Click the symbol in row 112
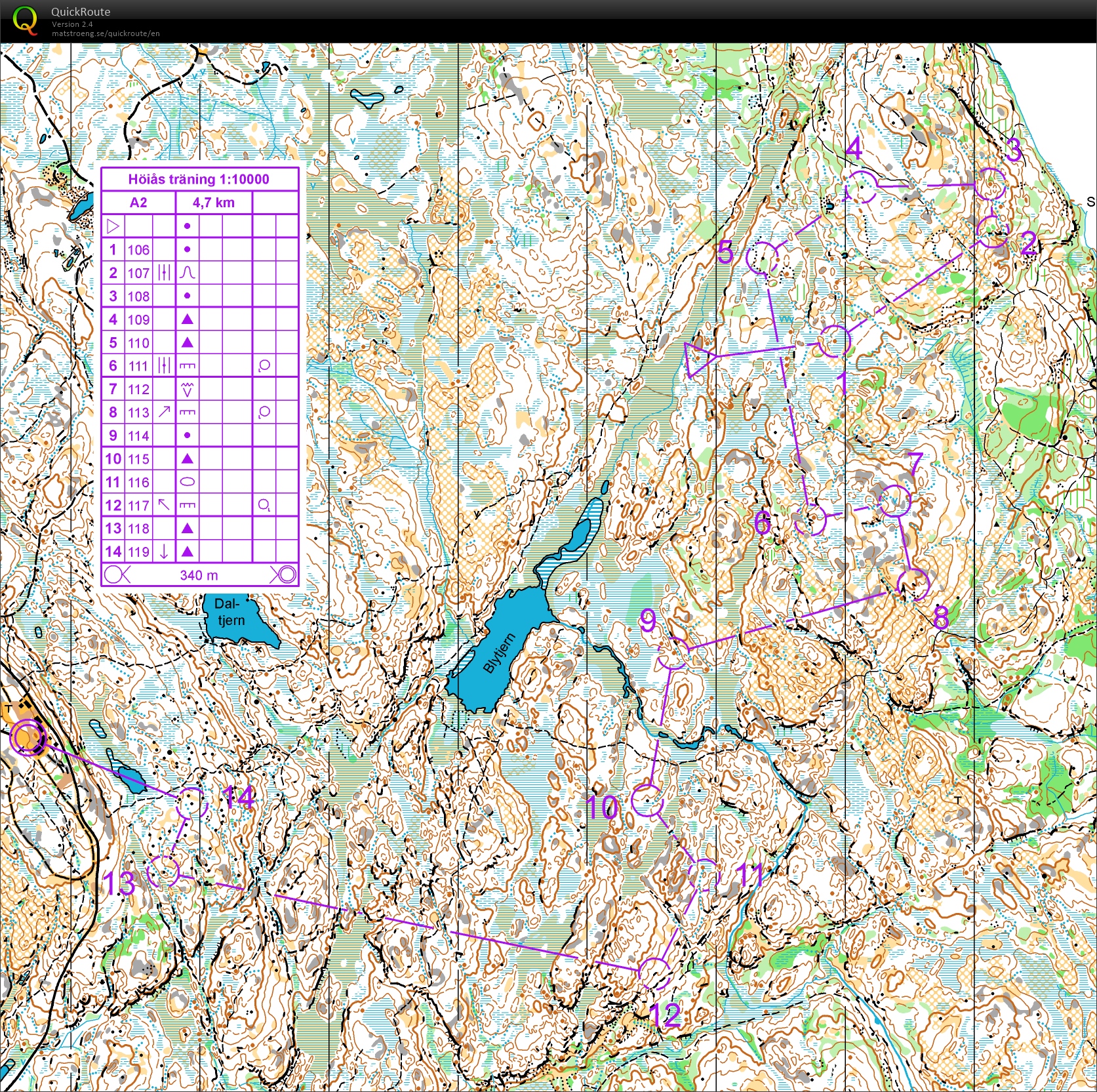Viewport: 1097px width, 1092px height. tap(188, 389)
